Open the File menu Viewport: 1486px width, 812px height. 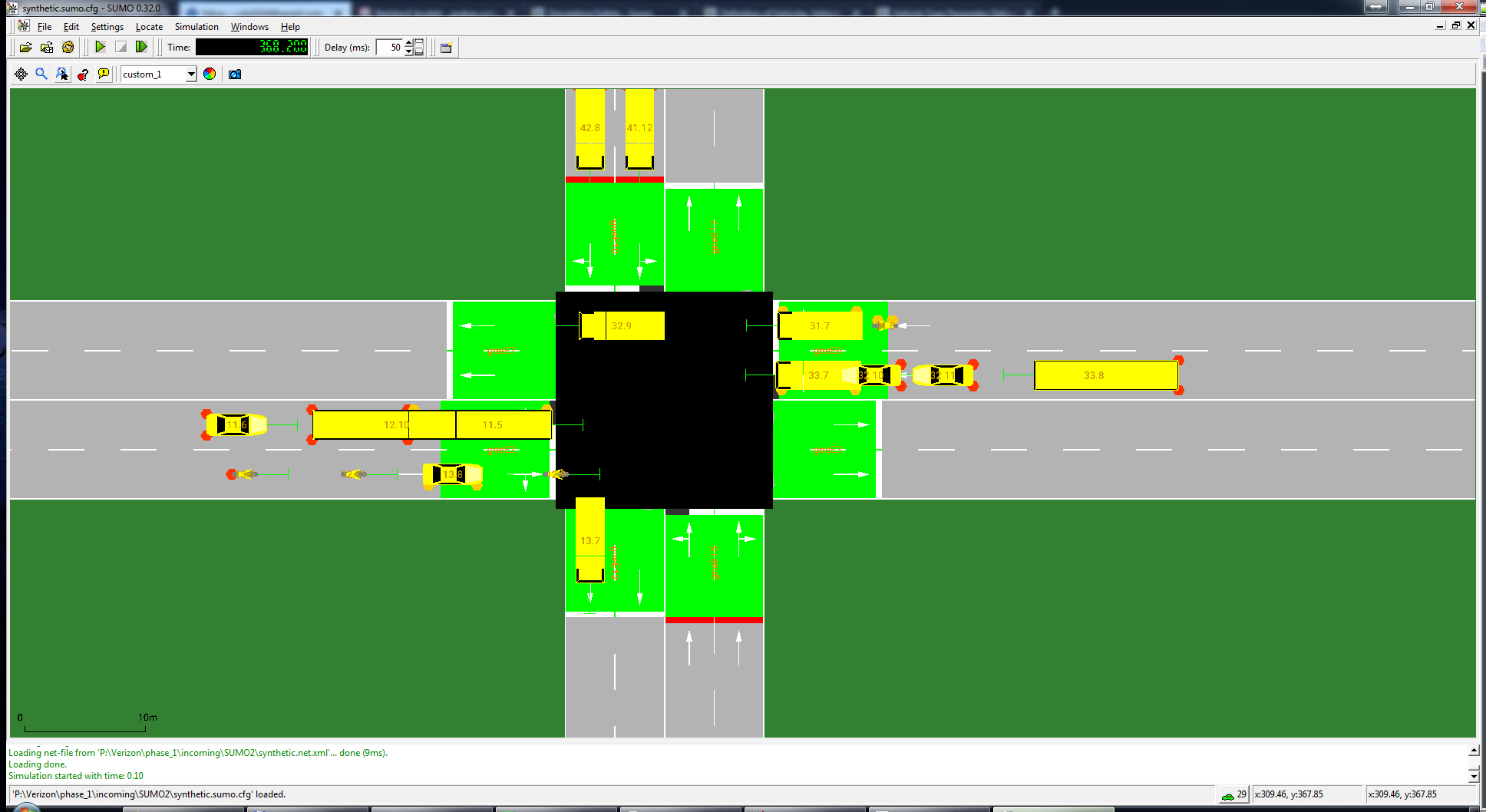click(45, 26)
